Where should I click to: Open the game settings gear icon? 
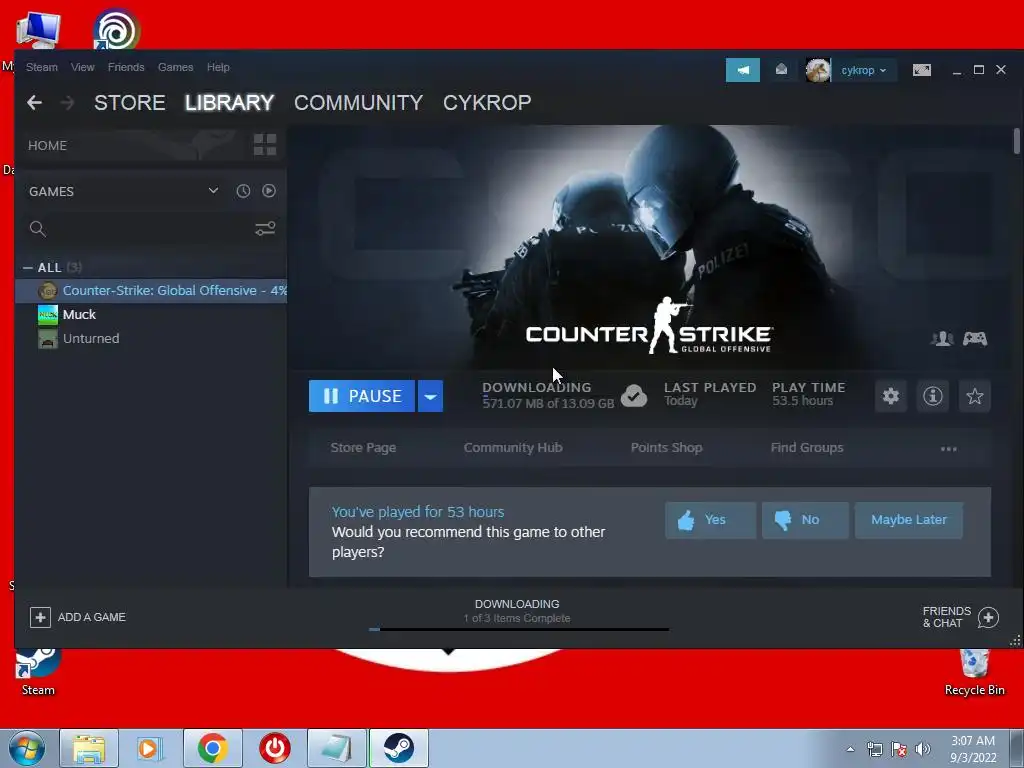pyautogui.click(x=891, y=396)
